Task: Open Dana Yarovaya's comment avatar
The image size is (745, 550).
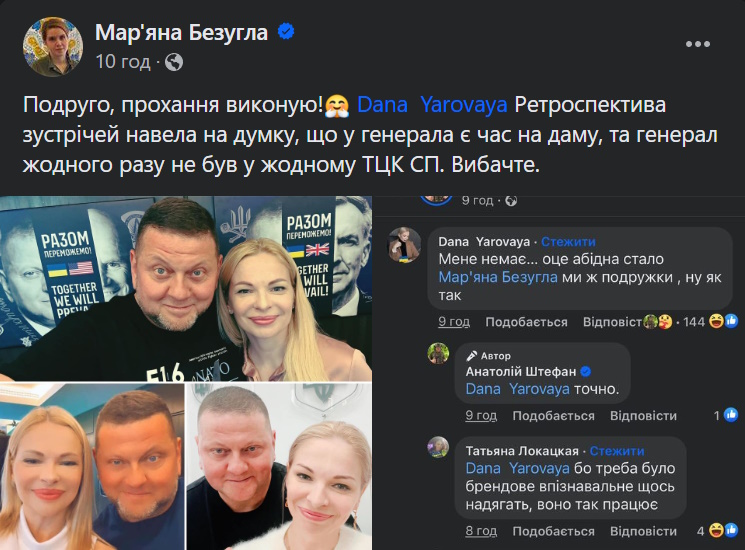Action: coord(404,245)
